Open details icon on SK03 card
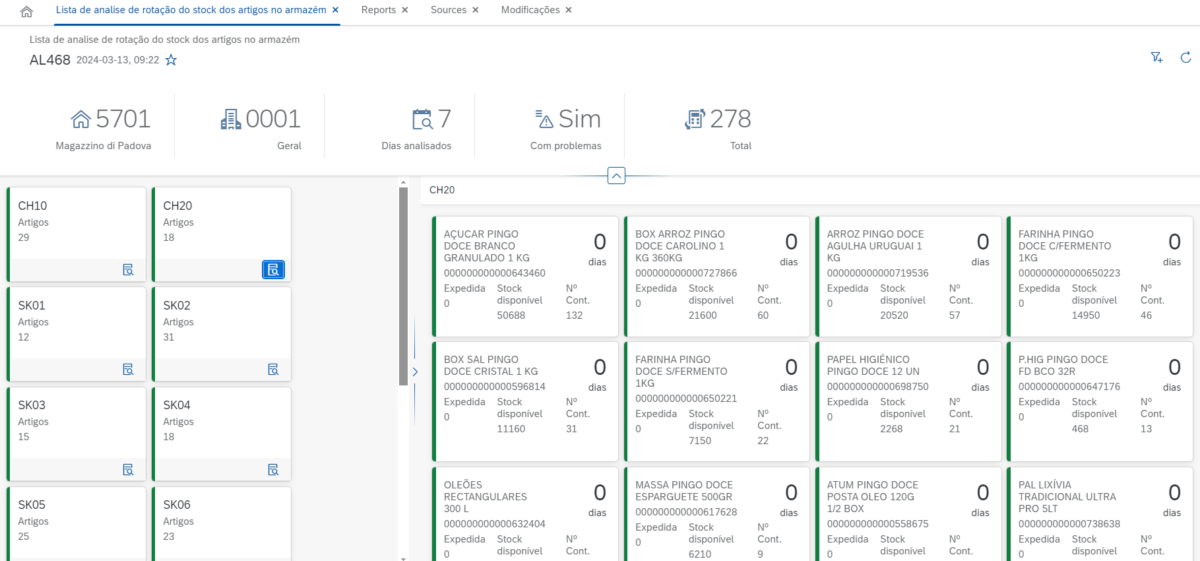The height and width of the screenshot is (561, 1200). 128,469
